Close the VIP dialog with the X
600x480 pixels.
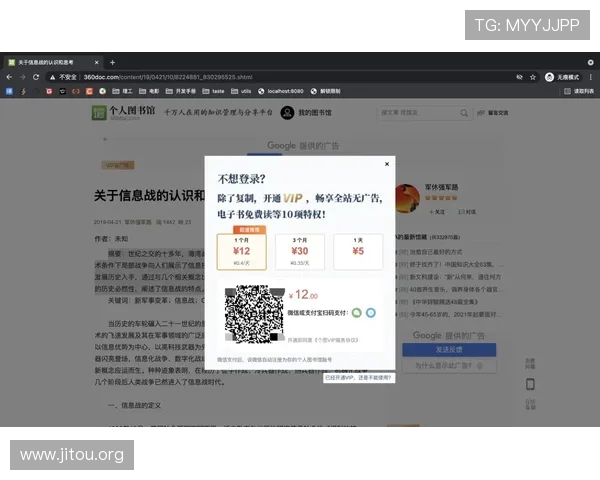(387, 164)
